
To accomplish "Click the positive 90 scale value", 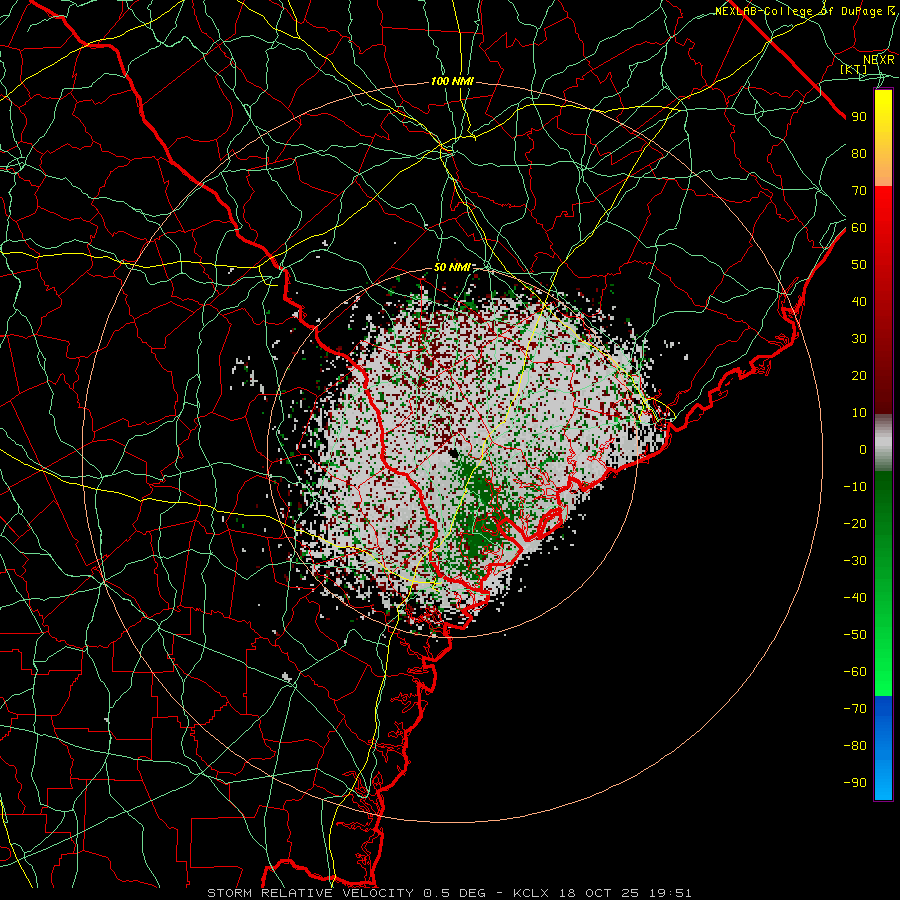I will click(x=859, y=117).
